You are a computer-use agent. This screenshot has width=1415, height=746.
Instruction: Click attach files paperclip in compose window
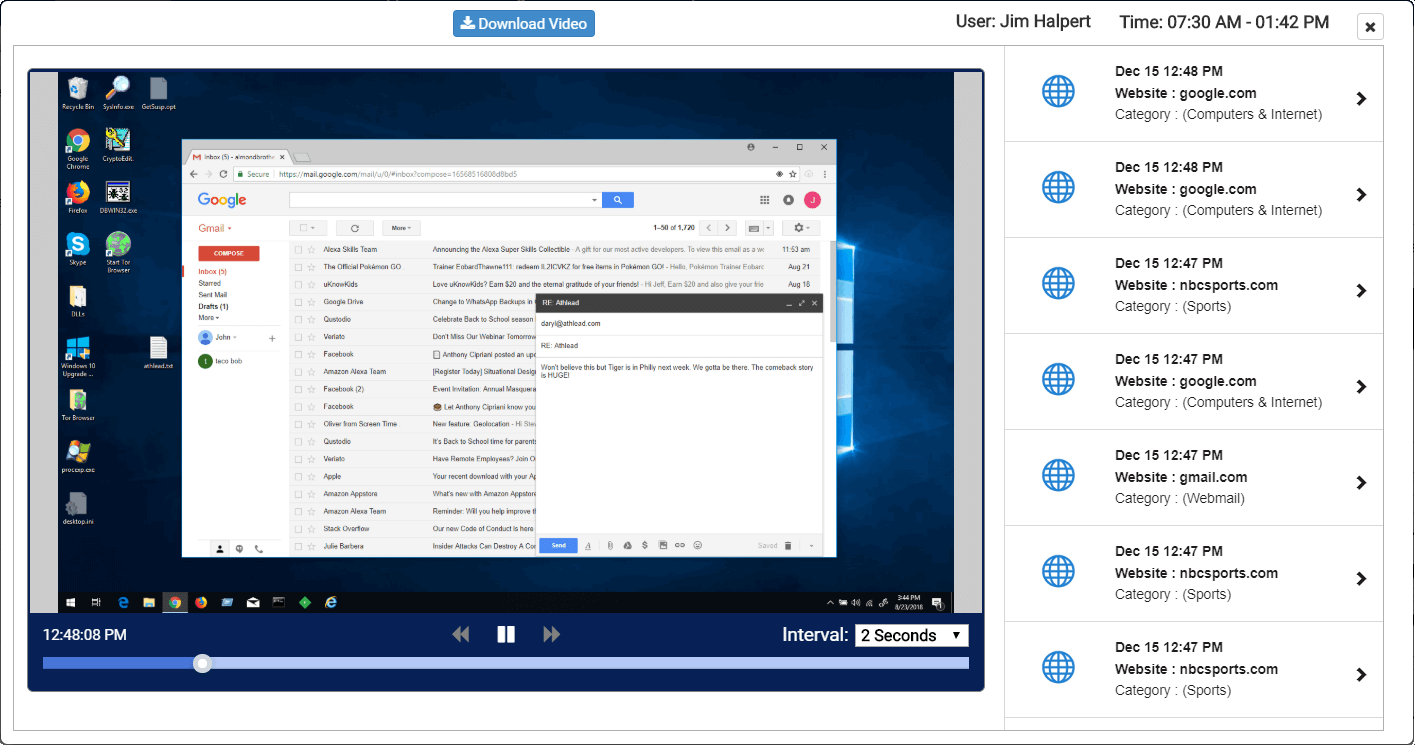click(x=608, y=545)
